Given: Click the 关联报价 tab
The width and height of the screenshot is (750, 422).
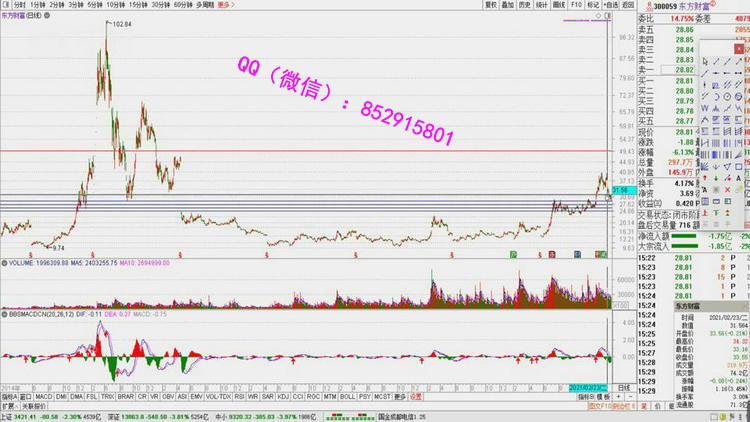Looking at the screenshot, I should 34,406.
